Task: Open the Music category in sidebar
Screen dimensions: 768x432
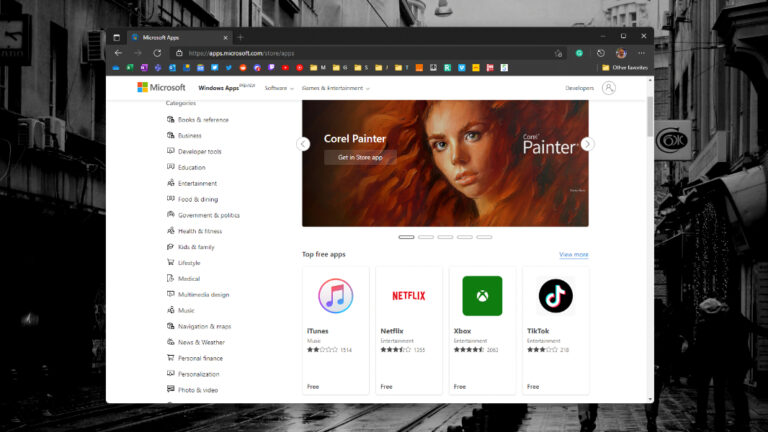Action: coord(181,311)
